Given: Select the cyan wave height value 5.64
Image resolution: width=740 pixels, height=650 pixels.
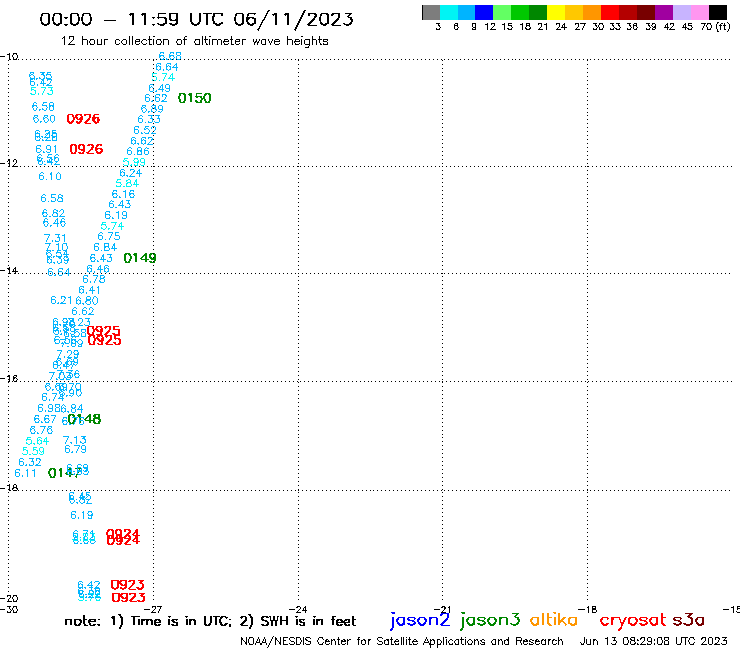Looking at the screenshot, I should pyautogui.click(x=37, y=441).
